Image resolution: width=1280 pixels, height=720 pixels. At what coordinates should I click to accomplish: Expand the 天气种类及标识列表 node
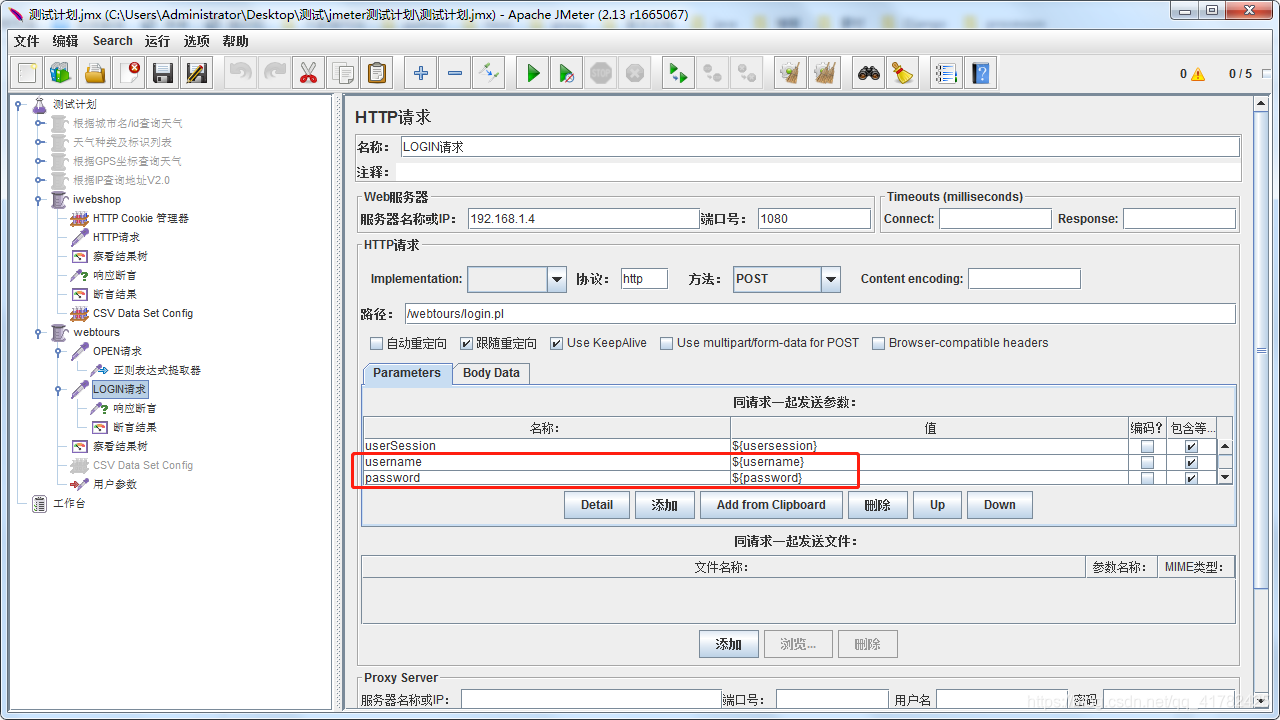coord(39,142)
